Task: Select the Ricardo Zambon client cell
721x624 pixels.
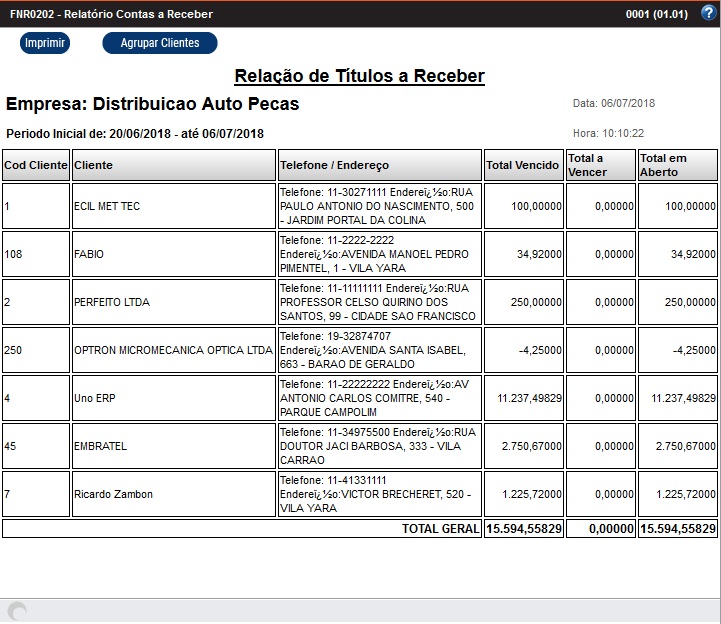Action: tap(173, 494)
